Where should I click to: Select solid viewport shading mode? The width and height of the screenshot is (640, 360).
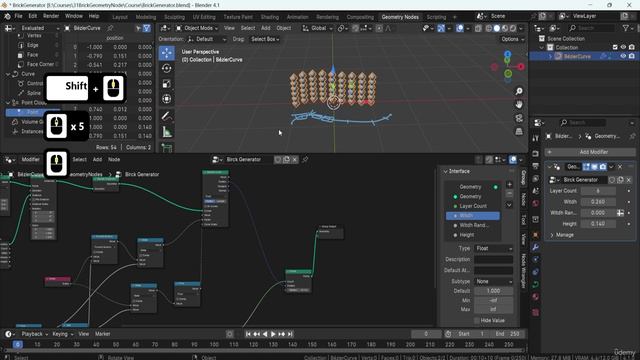(x=497, y=28)
